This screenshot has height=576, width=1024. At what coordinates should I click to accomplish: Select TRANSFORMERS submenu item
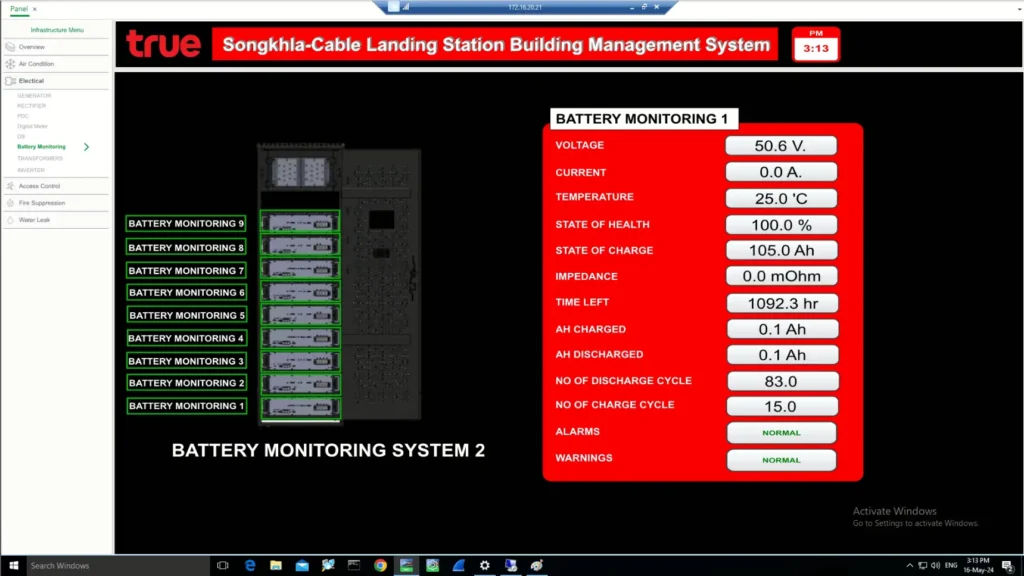pos(40,159)
